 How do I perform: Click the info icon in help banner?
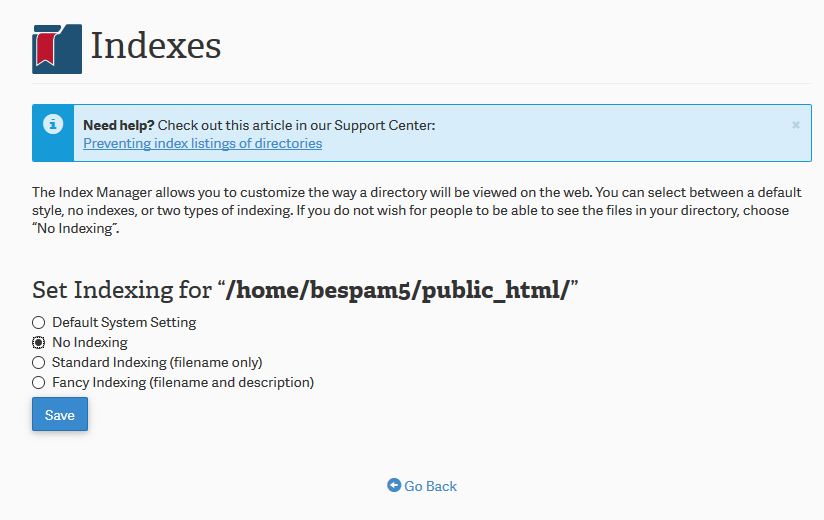[x=53, y=125]
